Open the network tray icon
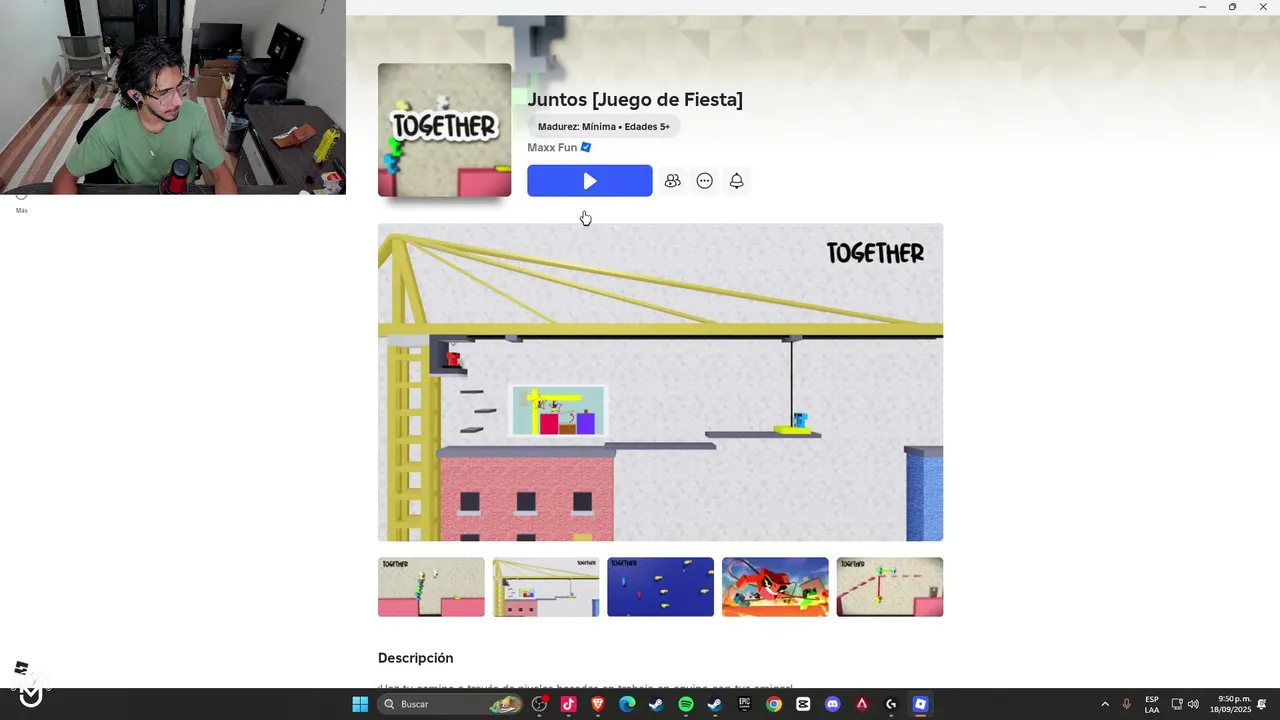 click(x=1177, y=704)
